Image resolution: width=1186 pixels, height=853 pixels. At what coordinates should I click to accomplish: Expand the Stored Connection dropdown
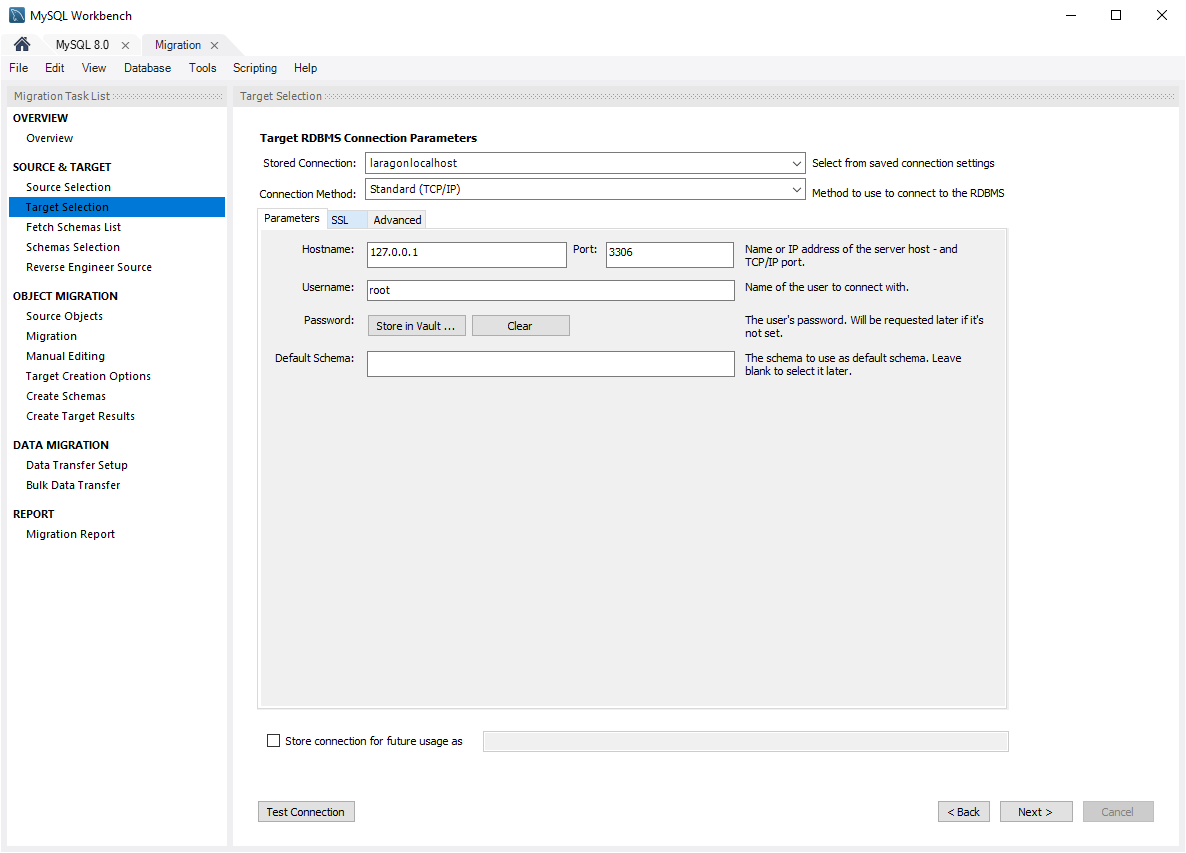point(796,163)
